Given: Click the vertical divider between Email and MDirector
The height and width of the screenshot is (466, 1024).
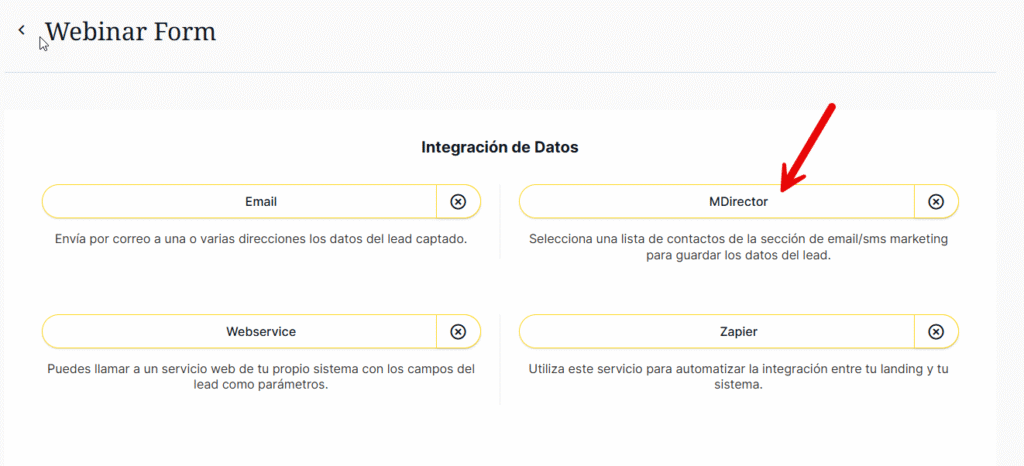Looking at the screenshot, I should tap(500, 220).
